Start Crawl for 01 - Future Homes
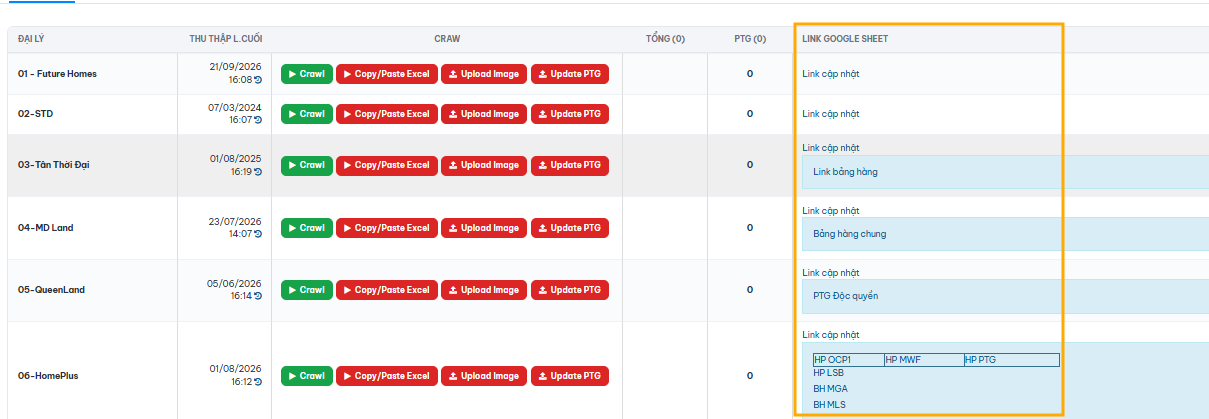 click(307, 74)
